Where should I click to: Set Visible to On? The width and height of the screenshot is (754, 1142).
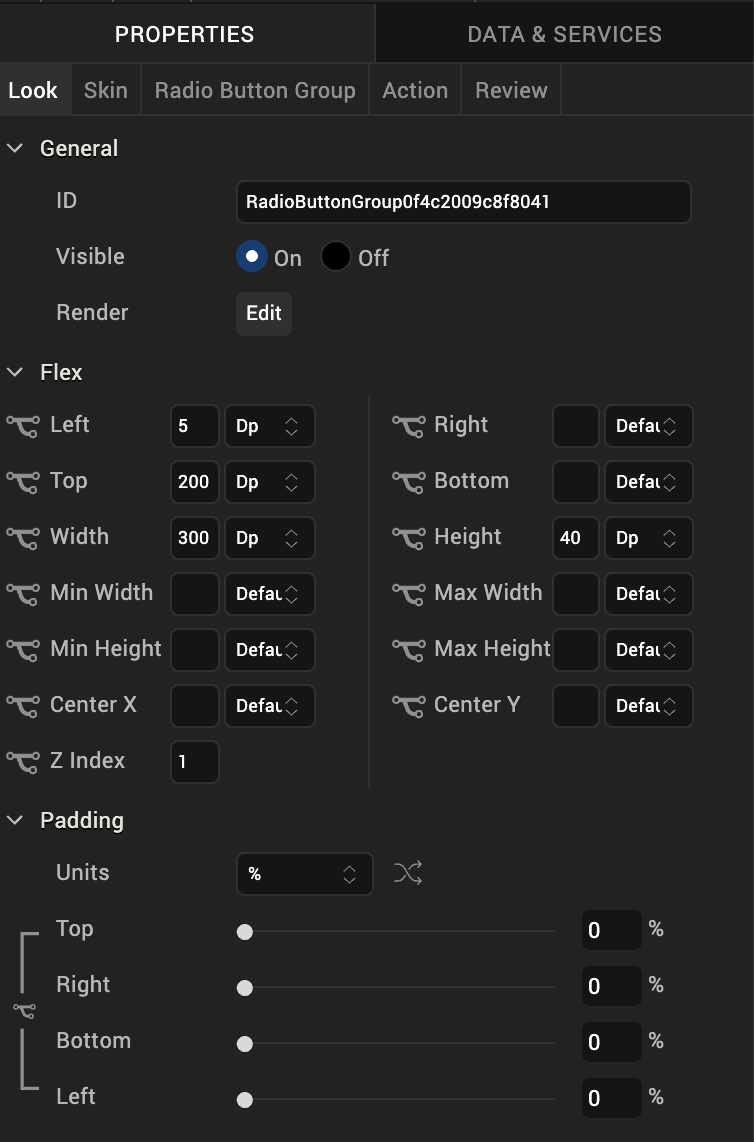pos(252,257)
